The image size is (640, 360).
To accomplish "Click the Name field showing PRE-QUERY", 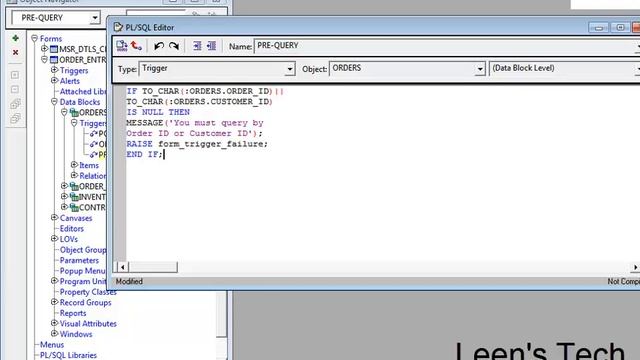I will pyautogui.click(x=447, y=46).
